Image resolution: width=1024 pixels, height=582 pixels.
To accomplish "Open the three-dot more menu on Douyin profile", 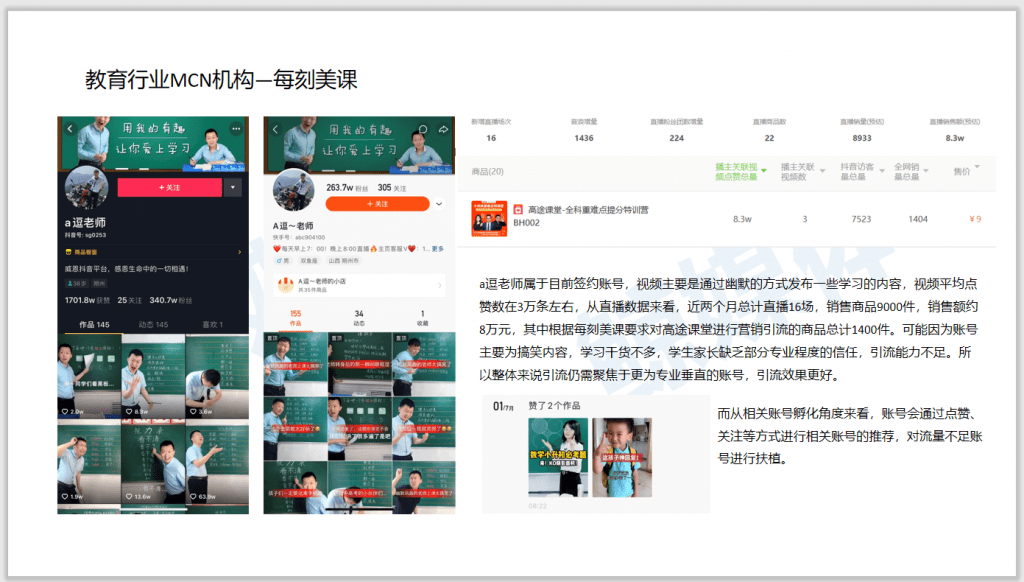I will point(236,129).
